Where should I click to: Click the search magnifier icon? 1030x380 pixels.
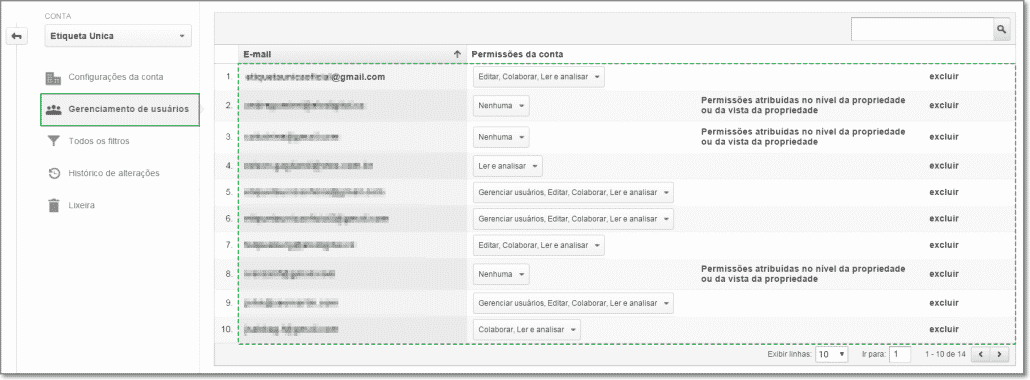pyautogui.click(x=1001, y=29)
